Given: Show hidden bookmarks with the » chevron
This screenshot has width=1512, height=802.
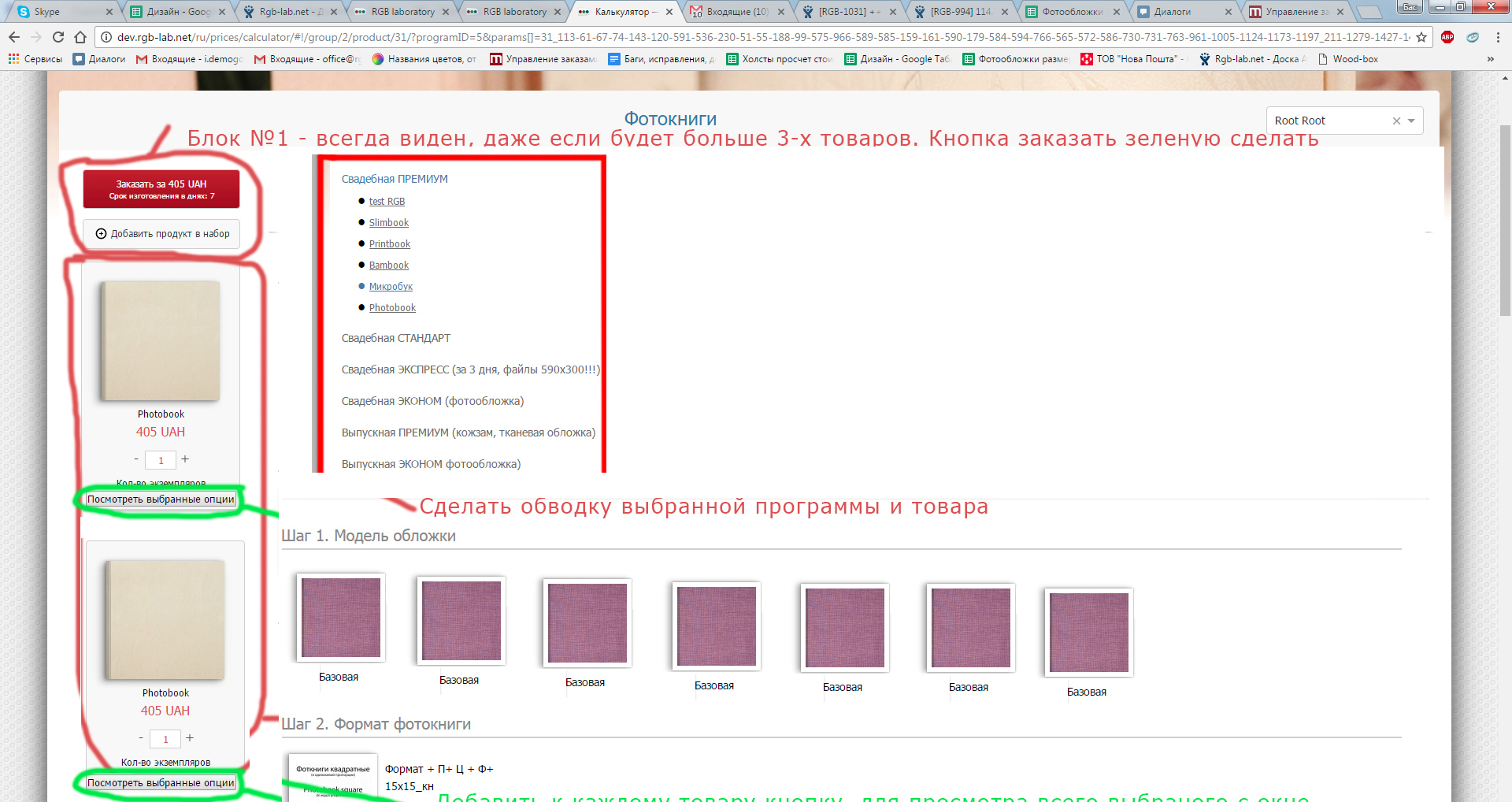Looking at the screenshot, I should tap(1490, 59).
